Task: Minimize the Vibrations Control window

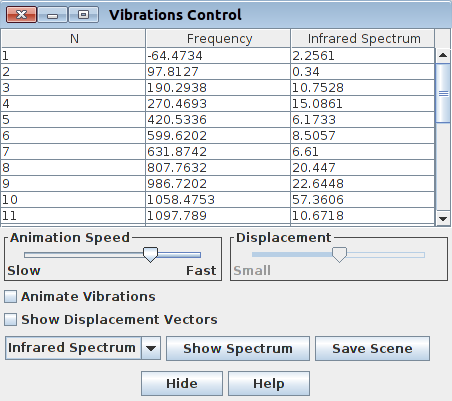Action: pos(52,15)
